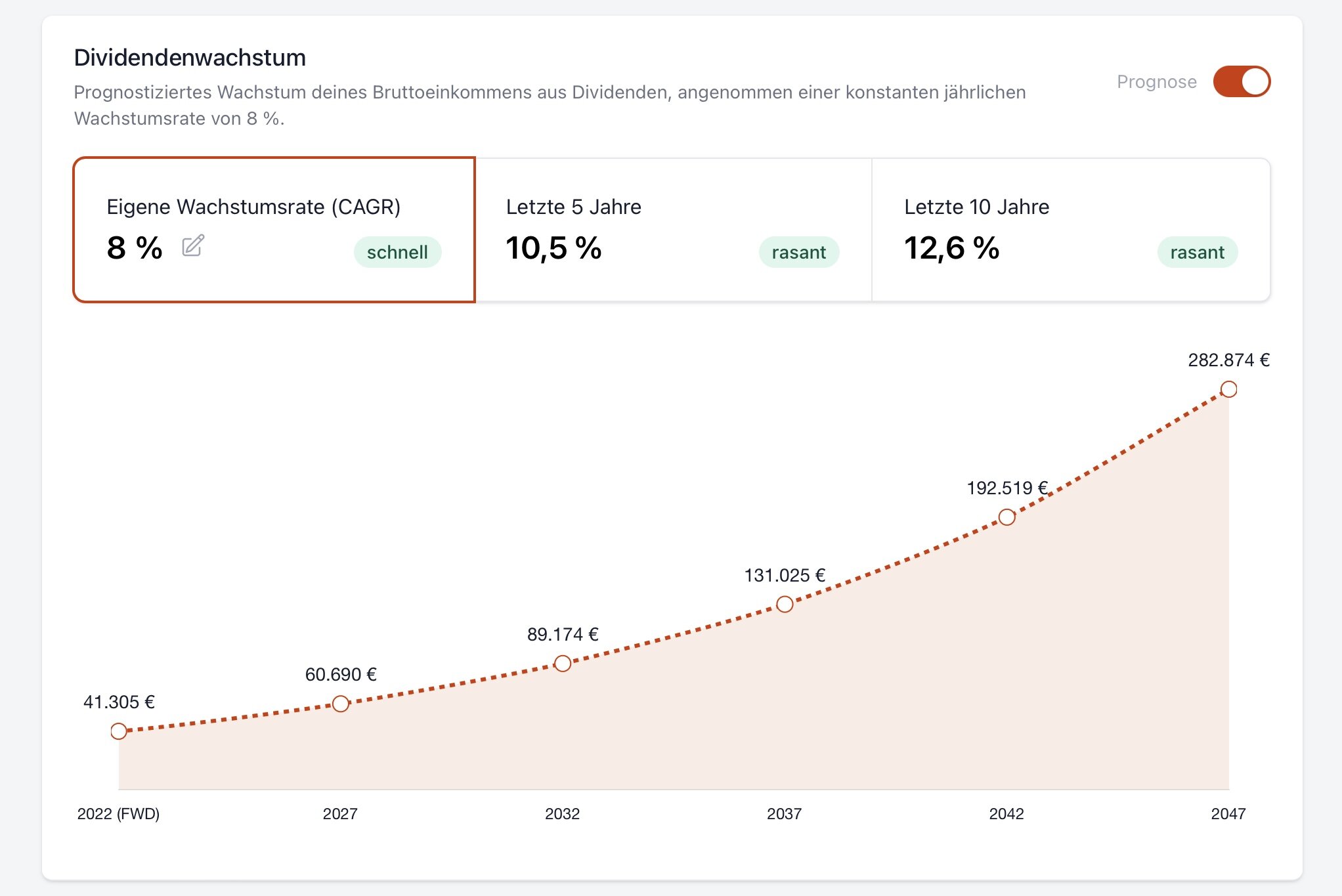Click the 'schnell' badge
This screenshot has width=1342, height=896.
pyautogui.click(x=397, y=253)
